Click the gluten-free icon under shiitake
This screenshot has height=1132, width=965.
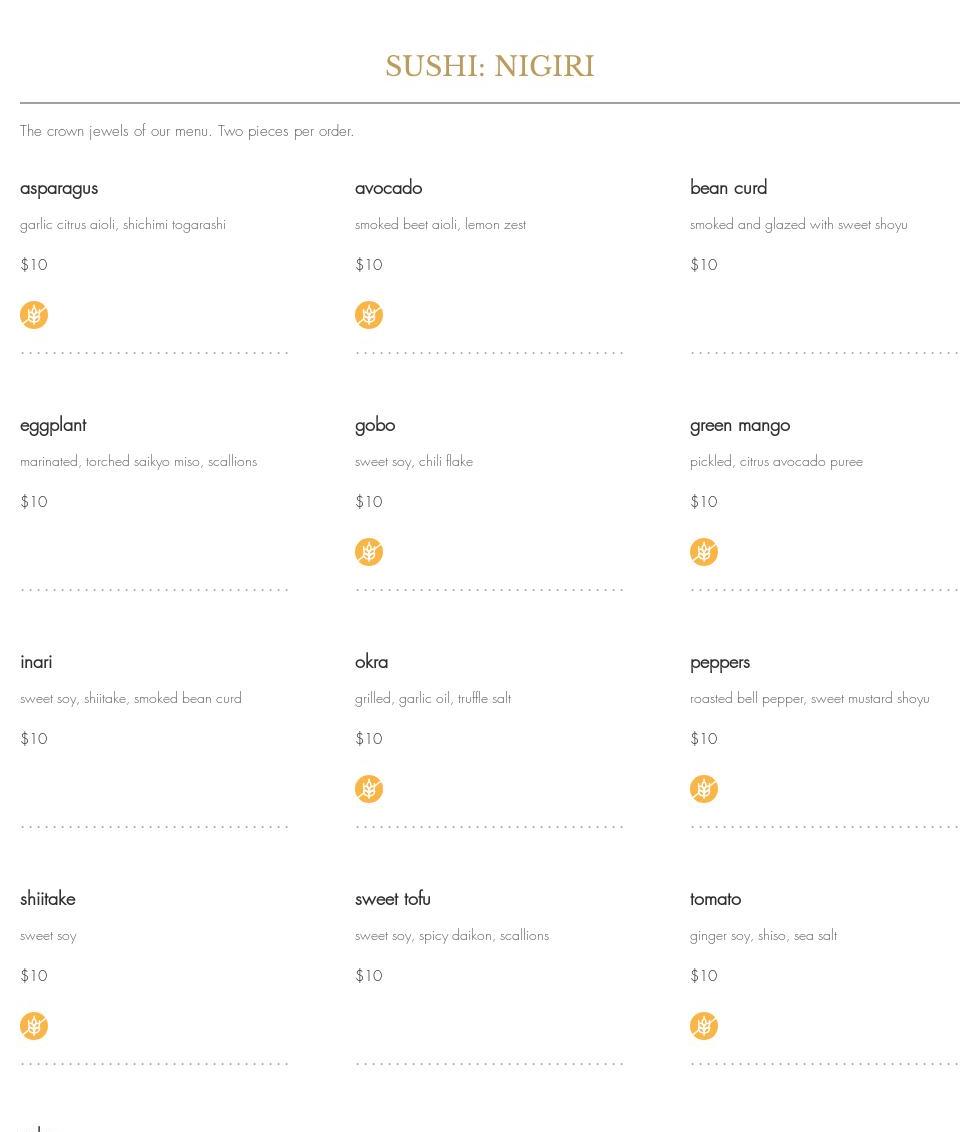tap(34, 1026)
